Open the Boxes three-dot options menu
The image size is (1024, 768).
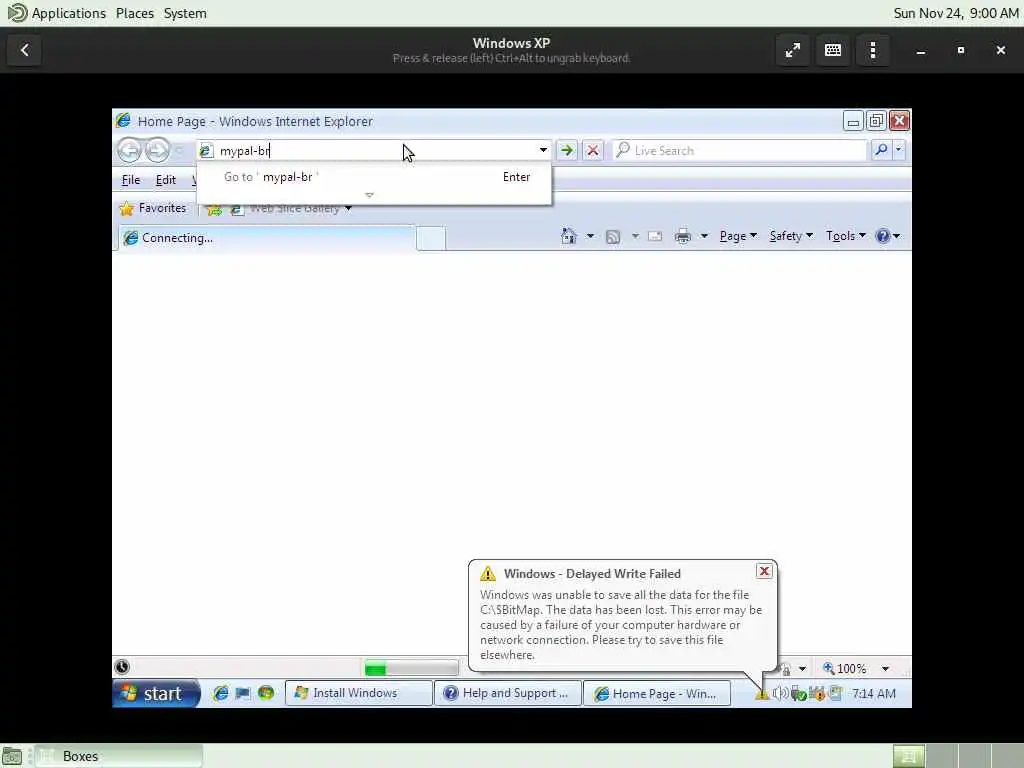873,50
